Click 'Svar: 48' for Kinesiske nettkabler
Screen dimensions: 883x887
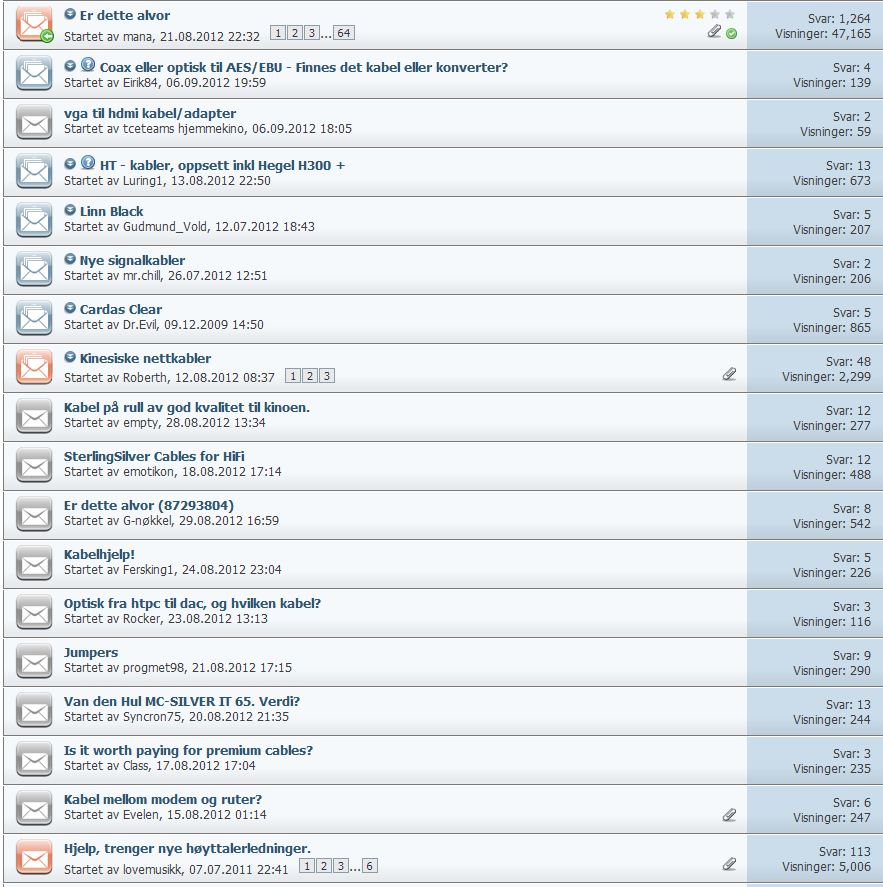coord(848,361)
